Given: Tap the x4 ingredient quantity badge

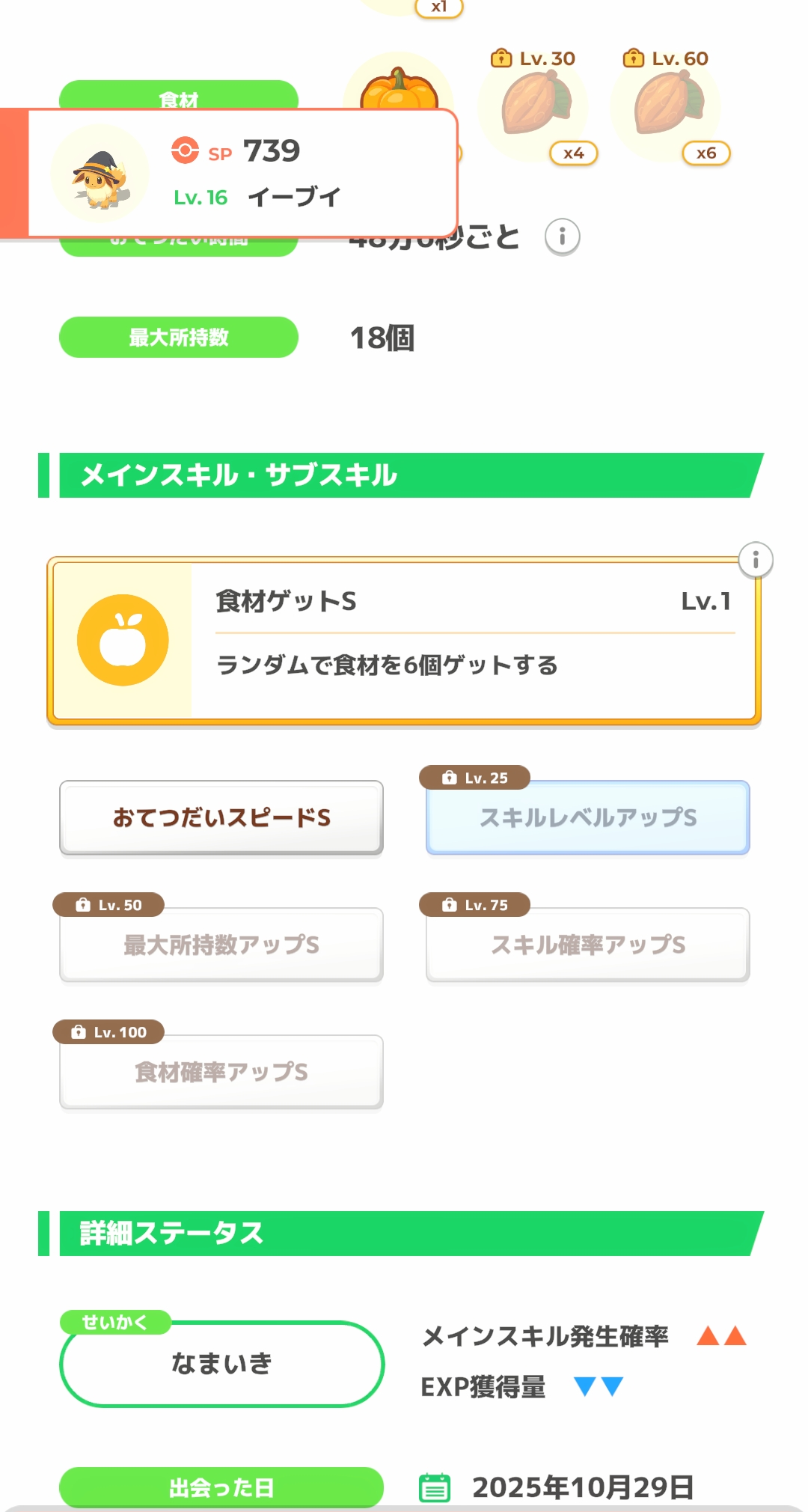Looking at the screenshot, I should pos(574,153).
